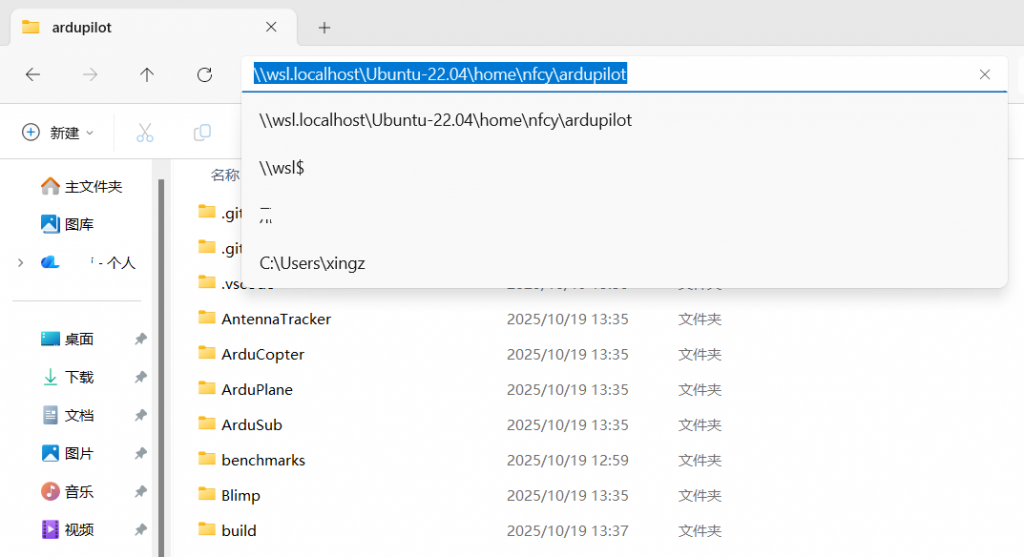
Task: Close the ardupilot tab
Action: pyautogui.click(x=271, y=28)
